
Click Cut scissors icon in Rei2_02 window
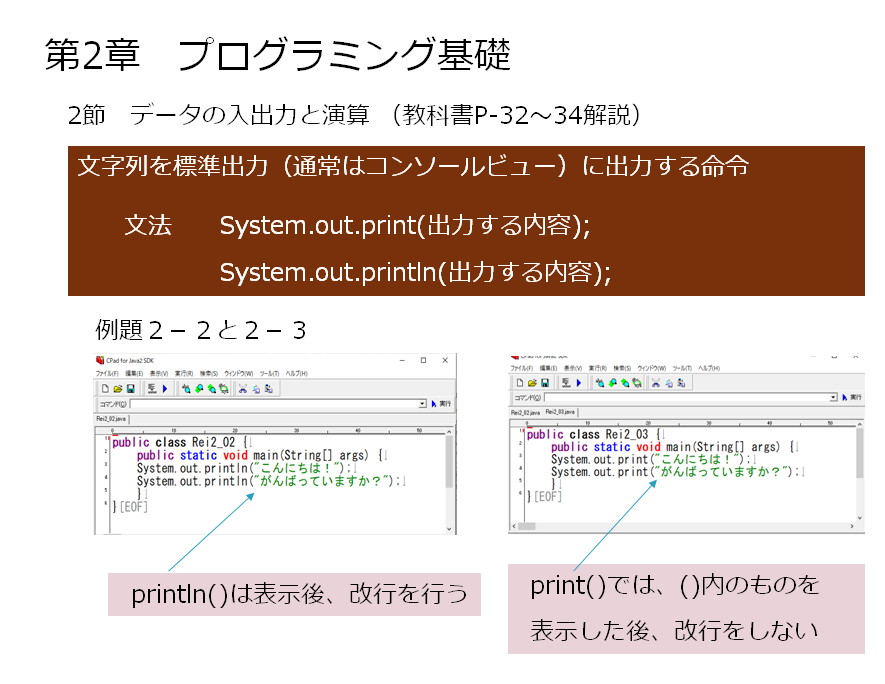coord(243,389)
